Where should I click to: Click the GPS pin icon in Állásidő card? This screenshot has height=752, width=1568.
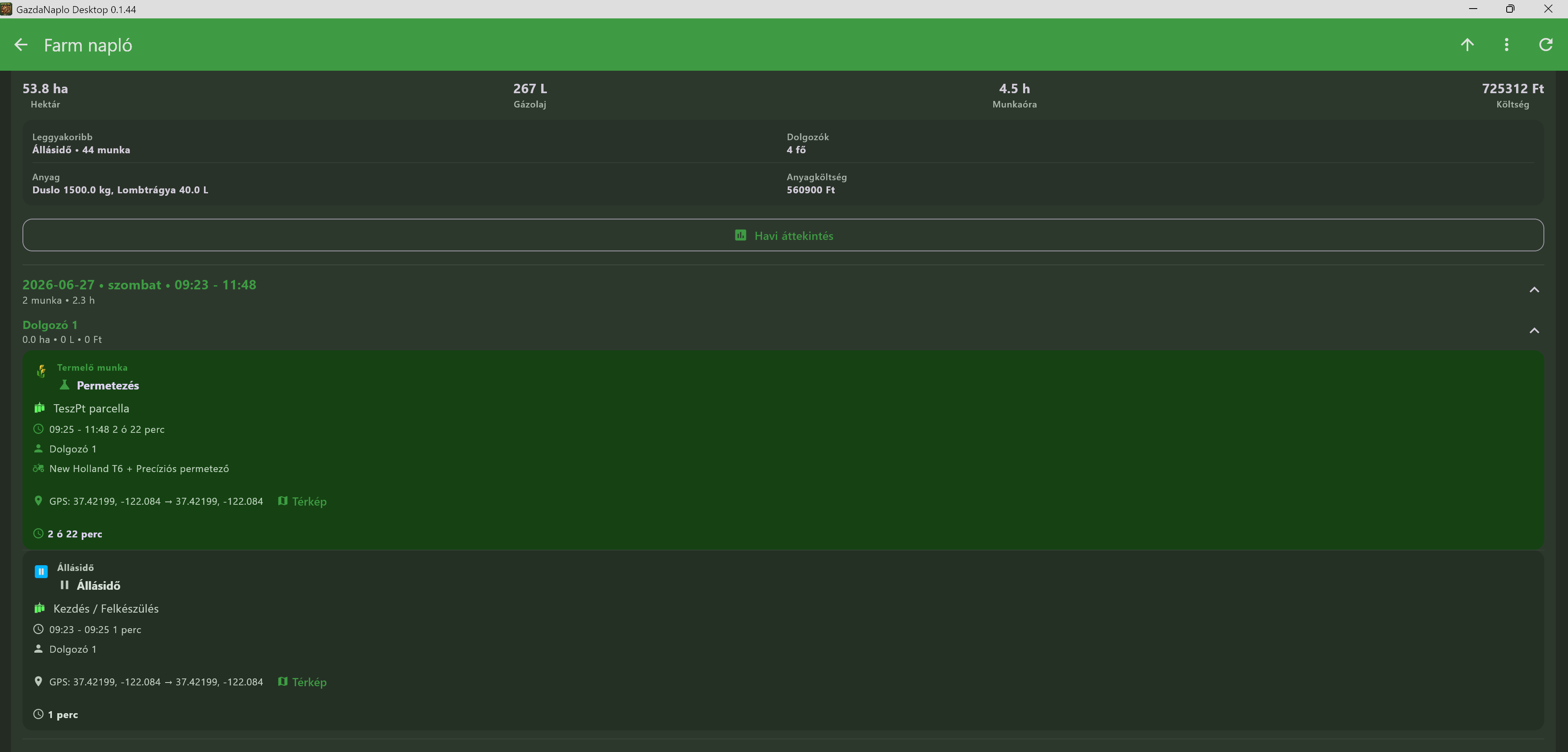tap(38, 681)
